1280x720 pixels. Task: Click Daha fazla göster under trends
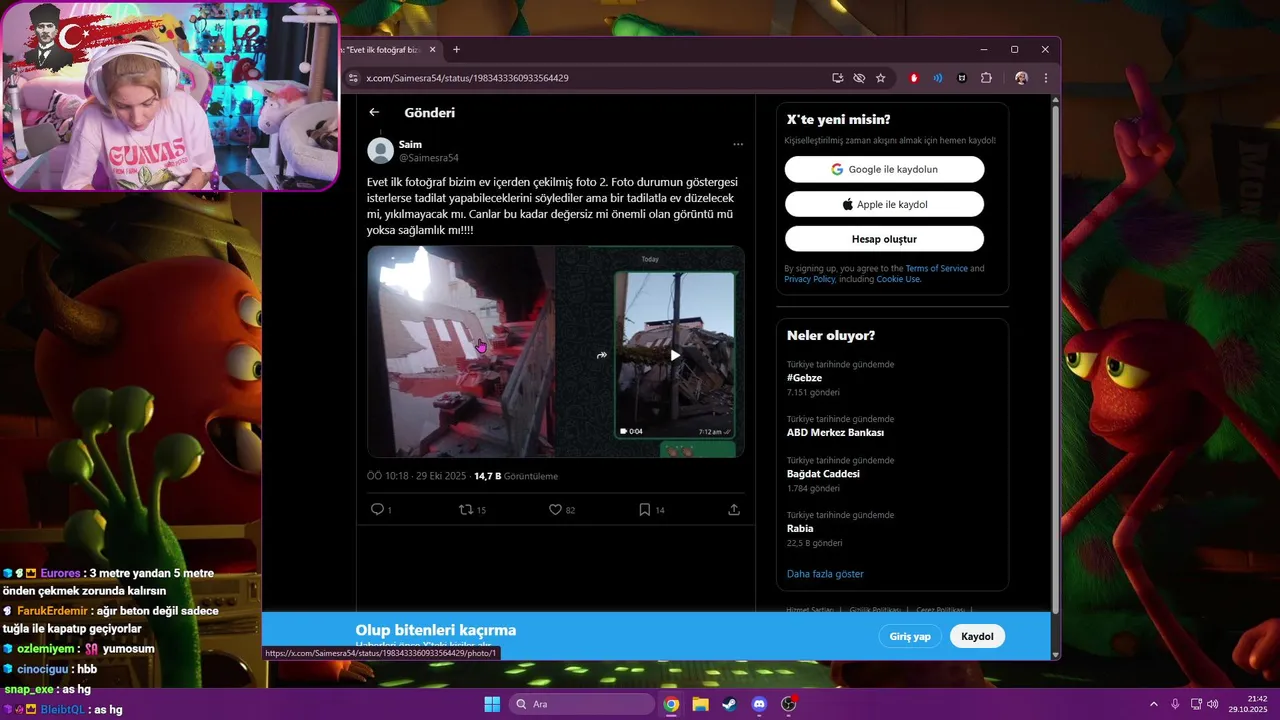(825, 574)
